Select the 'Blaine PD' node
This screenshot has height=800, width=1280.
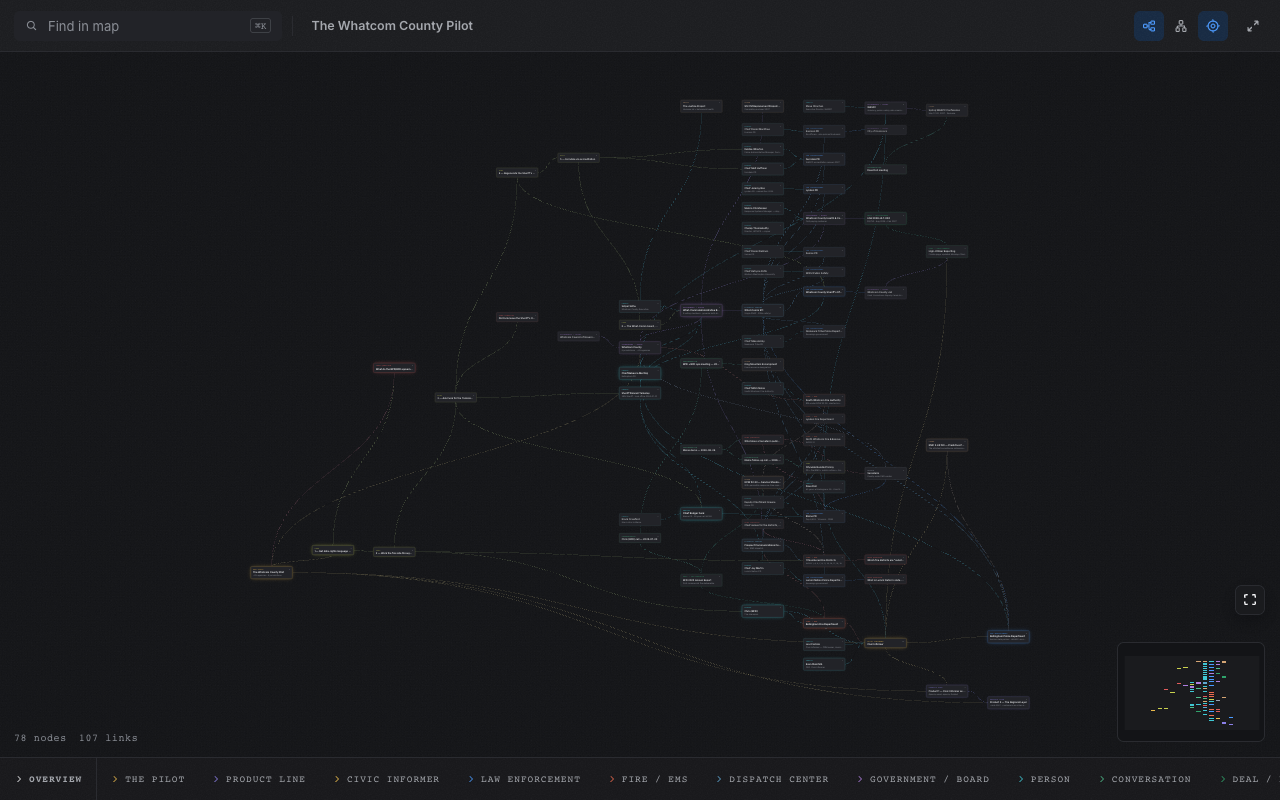(824, 517)
